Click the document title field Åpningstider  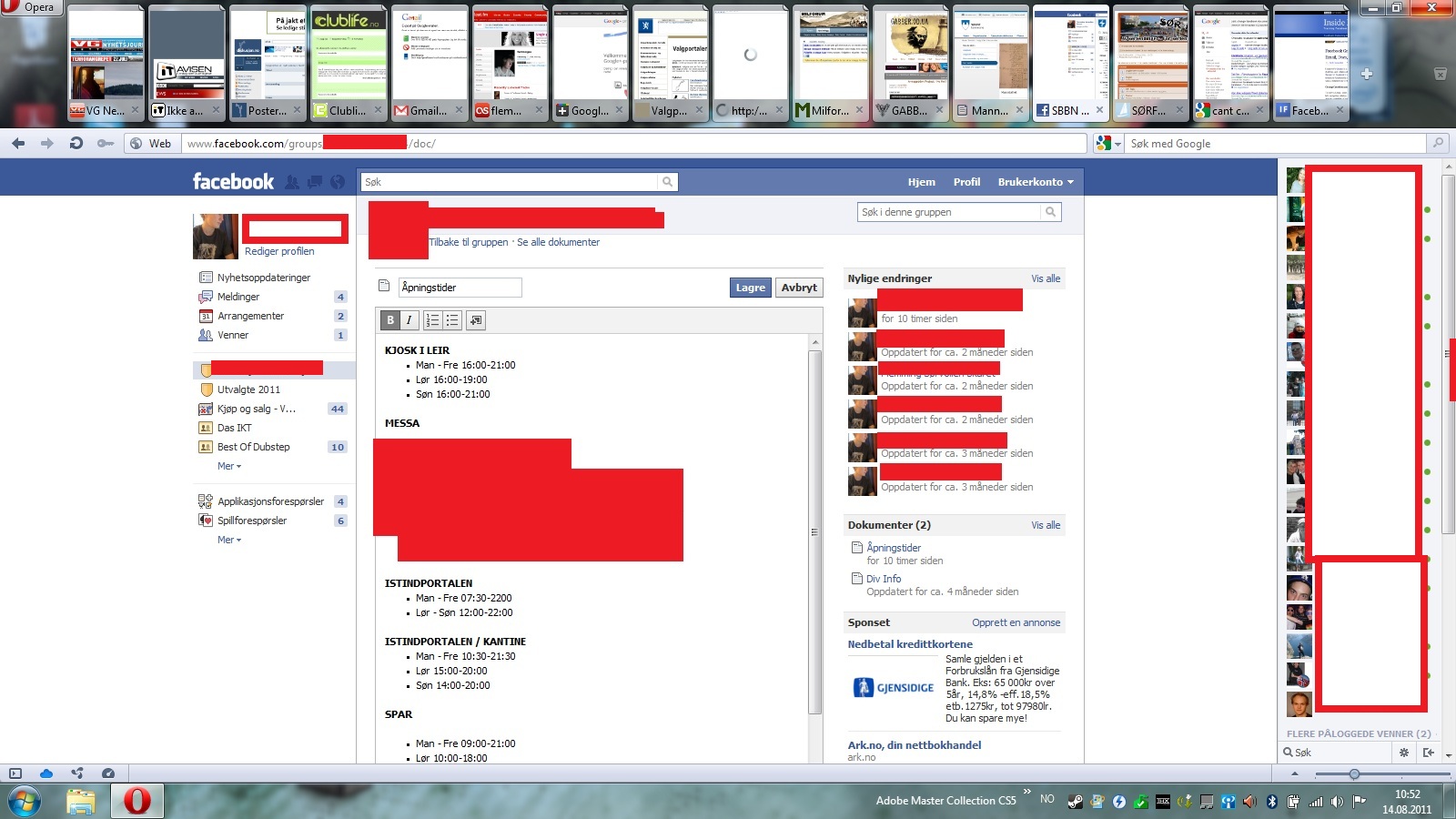(460, 288)
